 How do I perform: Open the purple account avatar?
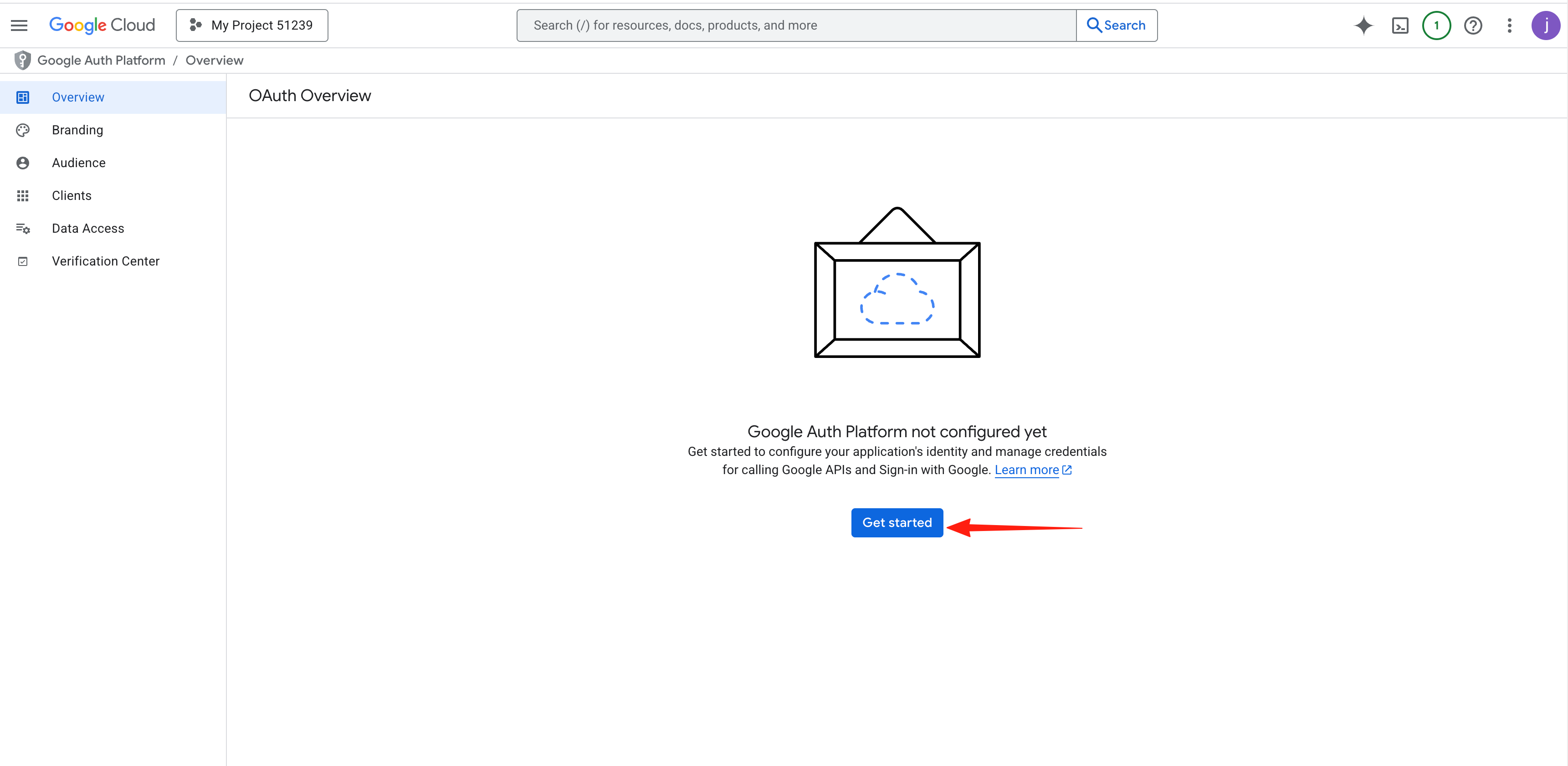click(1546, 26)
